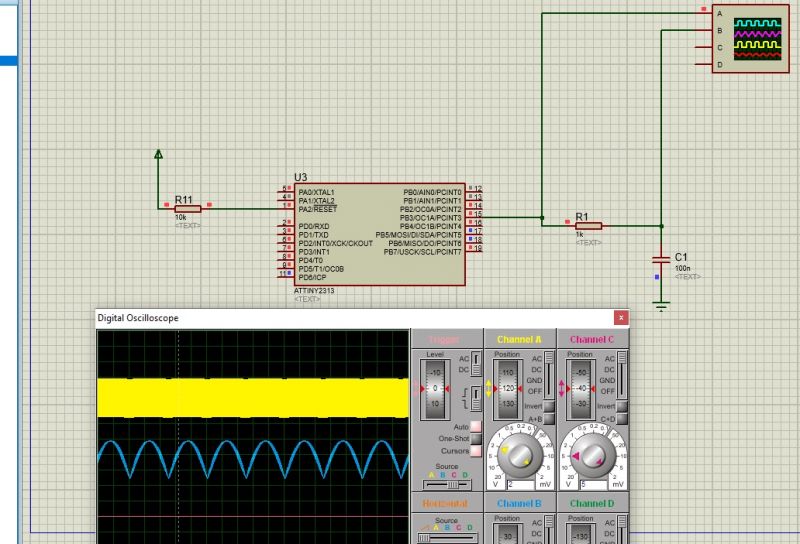Enable the trigger Auto button
Viewport: 800px width, 544px height.
476,427
